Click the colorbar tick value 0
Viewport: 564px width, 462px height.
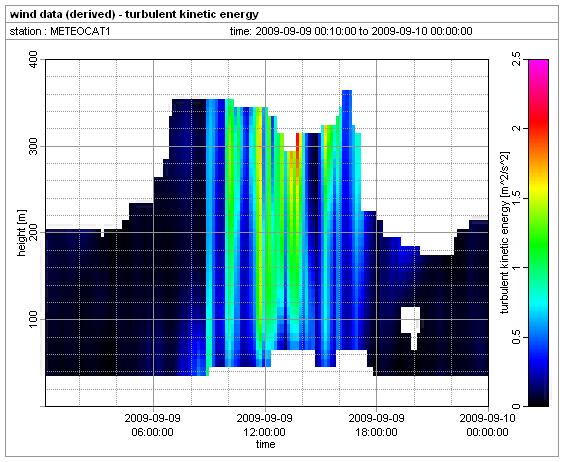coord(516,406)
